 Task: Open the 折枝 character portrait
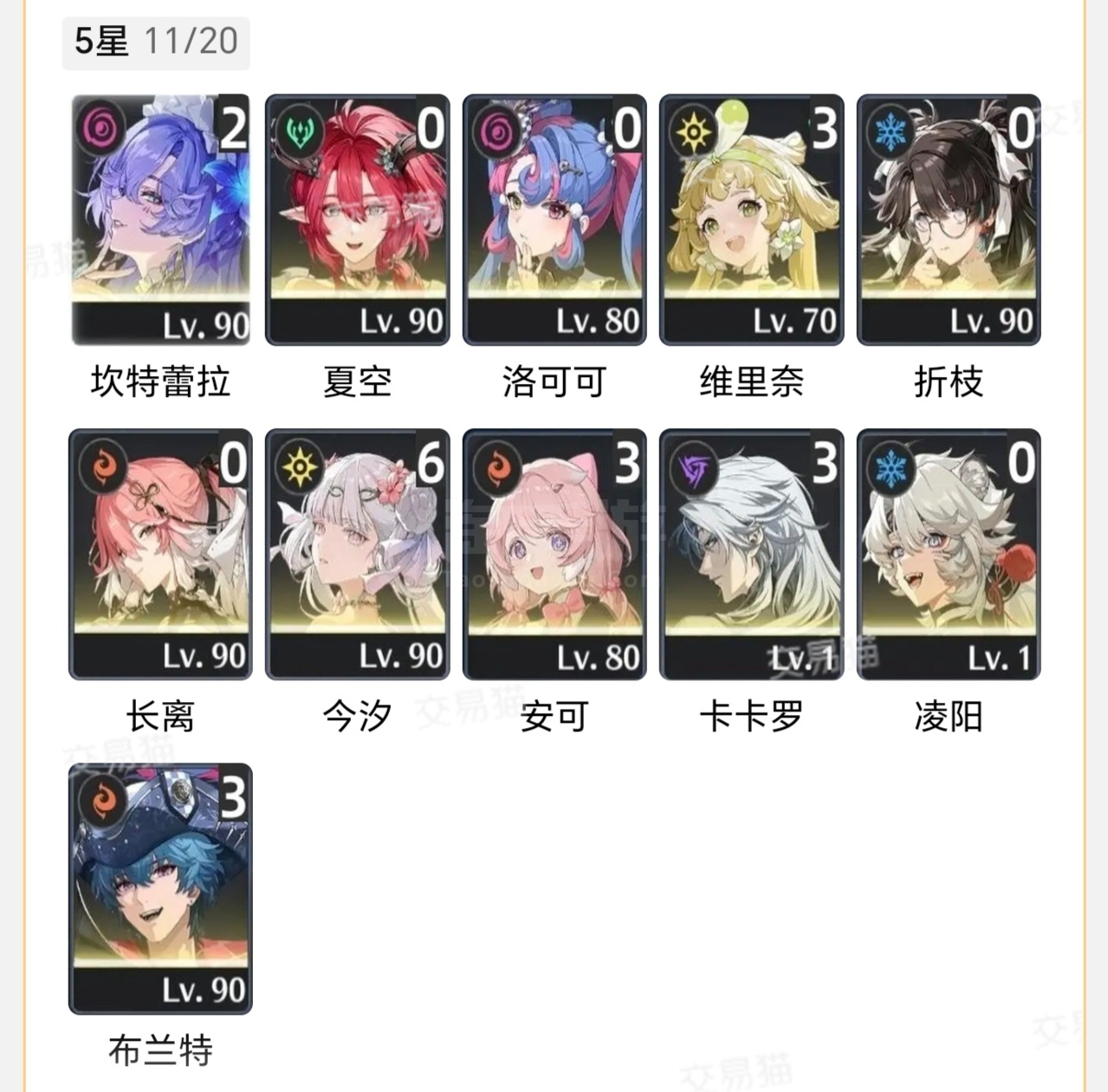tap(949, 220)
